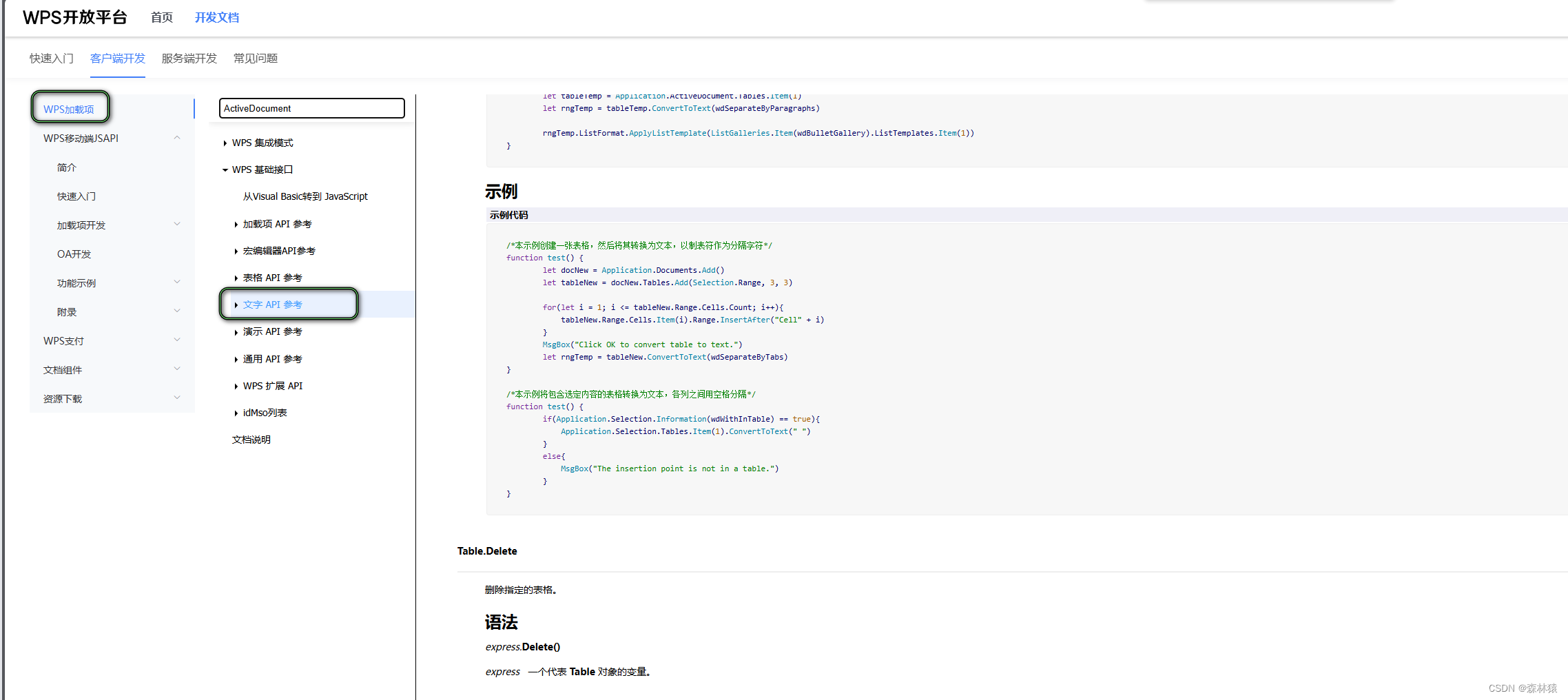Click the express.Delete() syntax text
This screenshot has width=1568, height=700.
(x=523, y=647)
